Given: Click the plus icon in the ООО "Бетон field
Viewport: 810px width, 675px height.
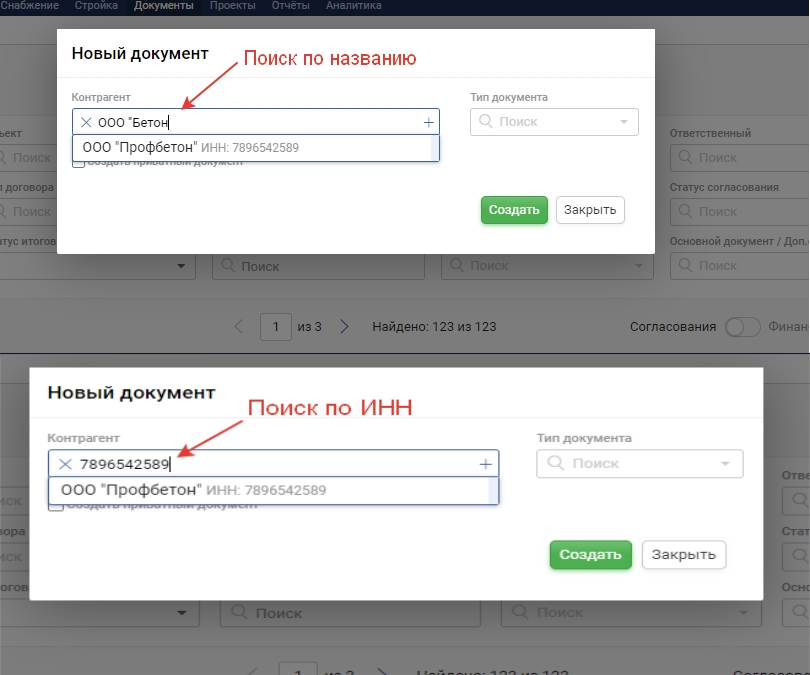Looking at the screenshot, I should pyautogui.click(x=429, y=122).
